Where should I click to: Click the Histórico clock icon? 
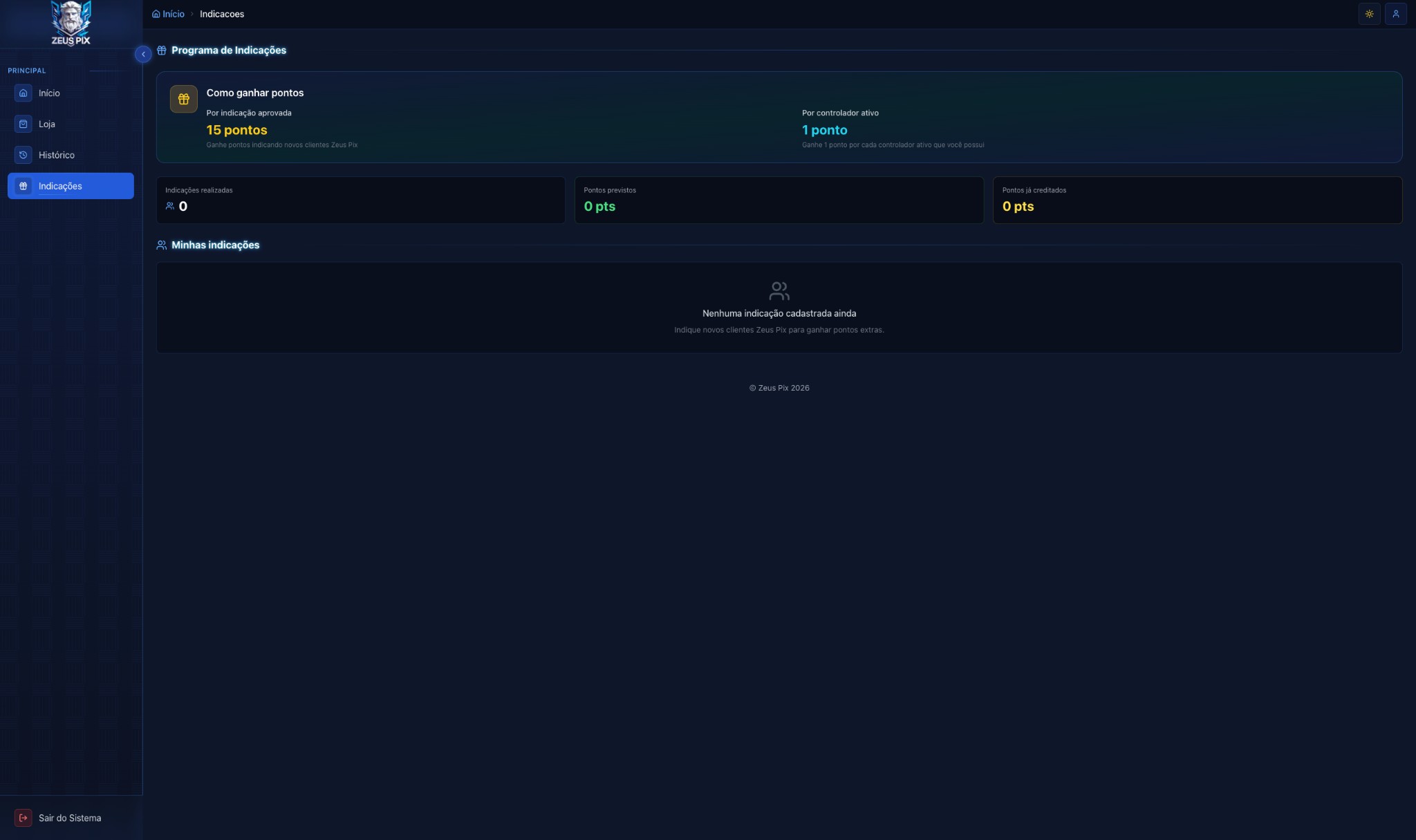(23, 155)
